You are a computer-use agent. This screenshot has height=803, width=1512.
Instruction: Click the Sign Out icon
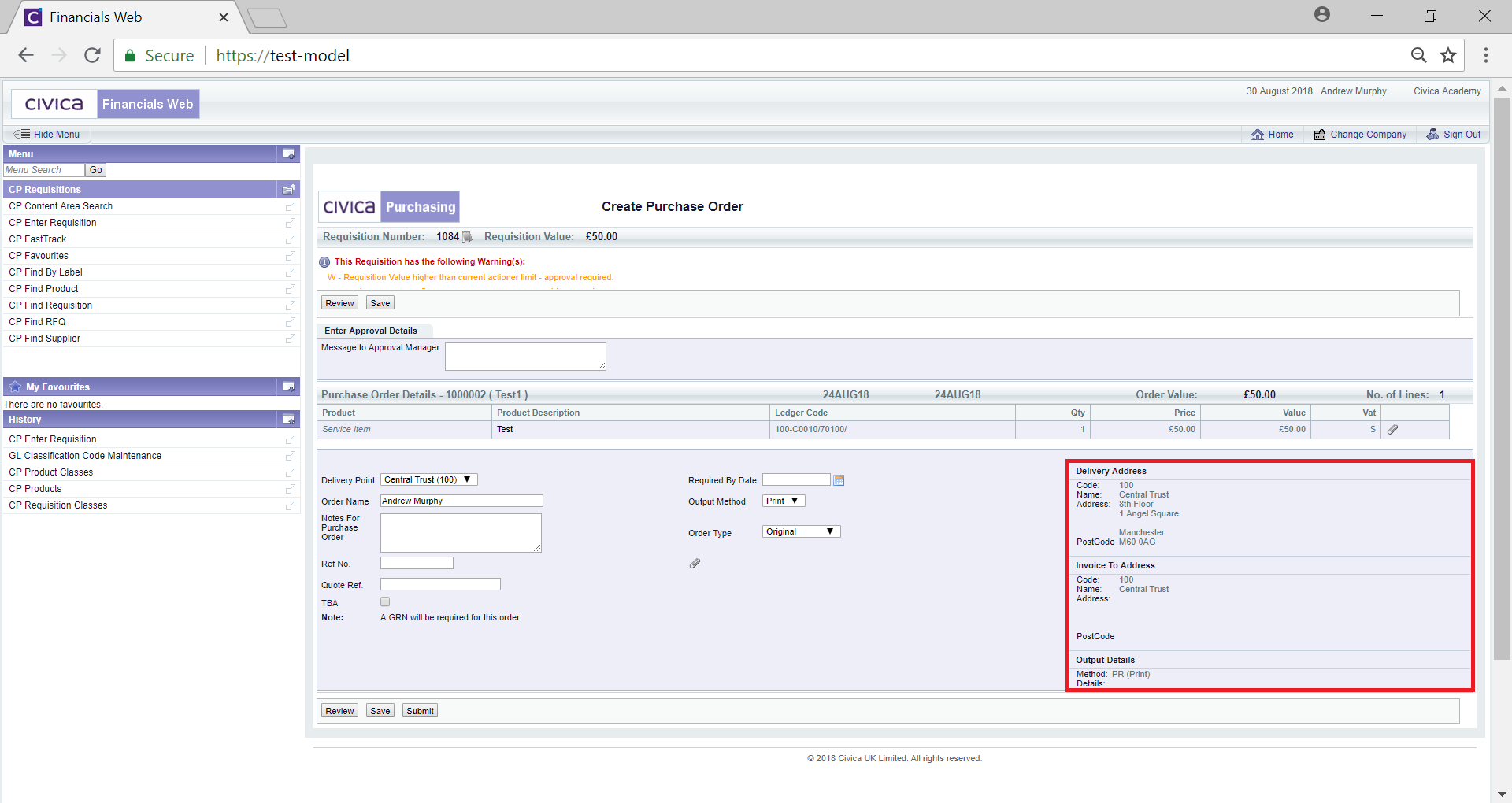[1433, 135]
